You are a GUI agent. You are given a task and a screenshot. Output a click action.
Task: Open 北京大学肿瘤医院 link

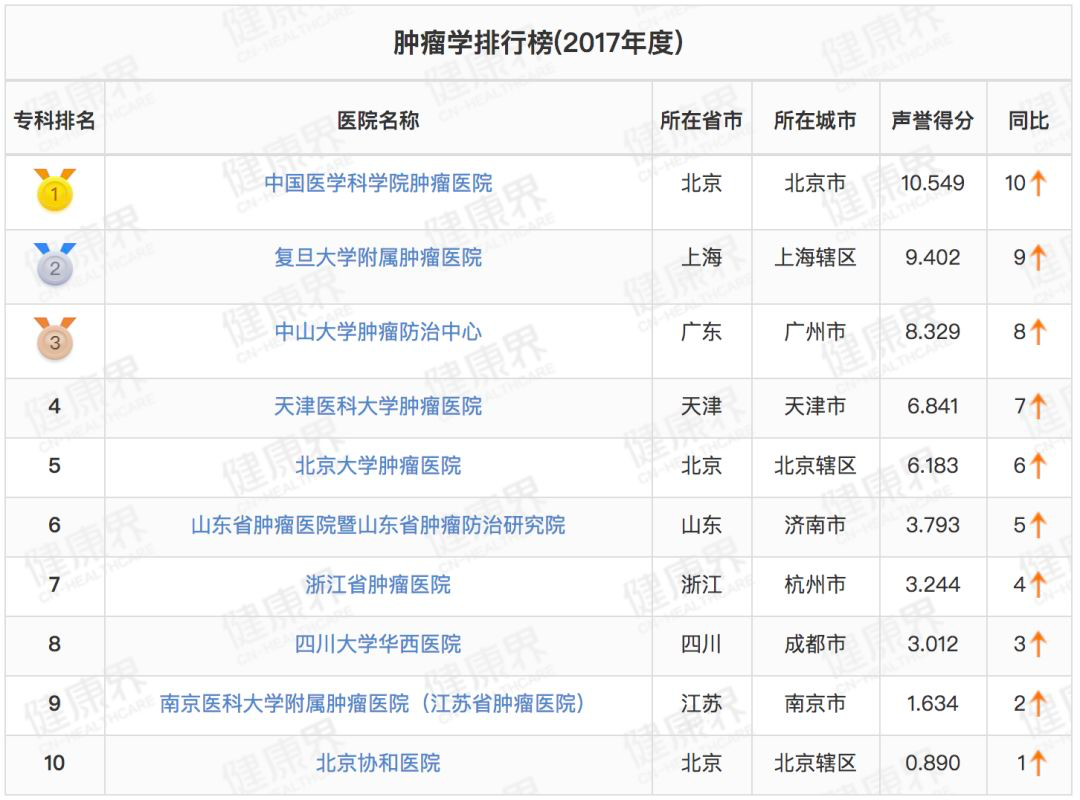(x=378, y=466)
